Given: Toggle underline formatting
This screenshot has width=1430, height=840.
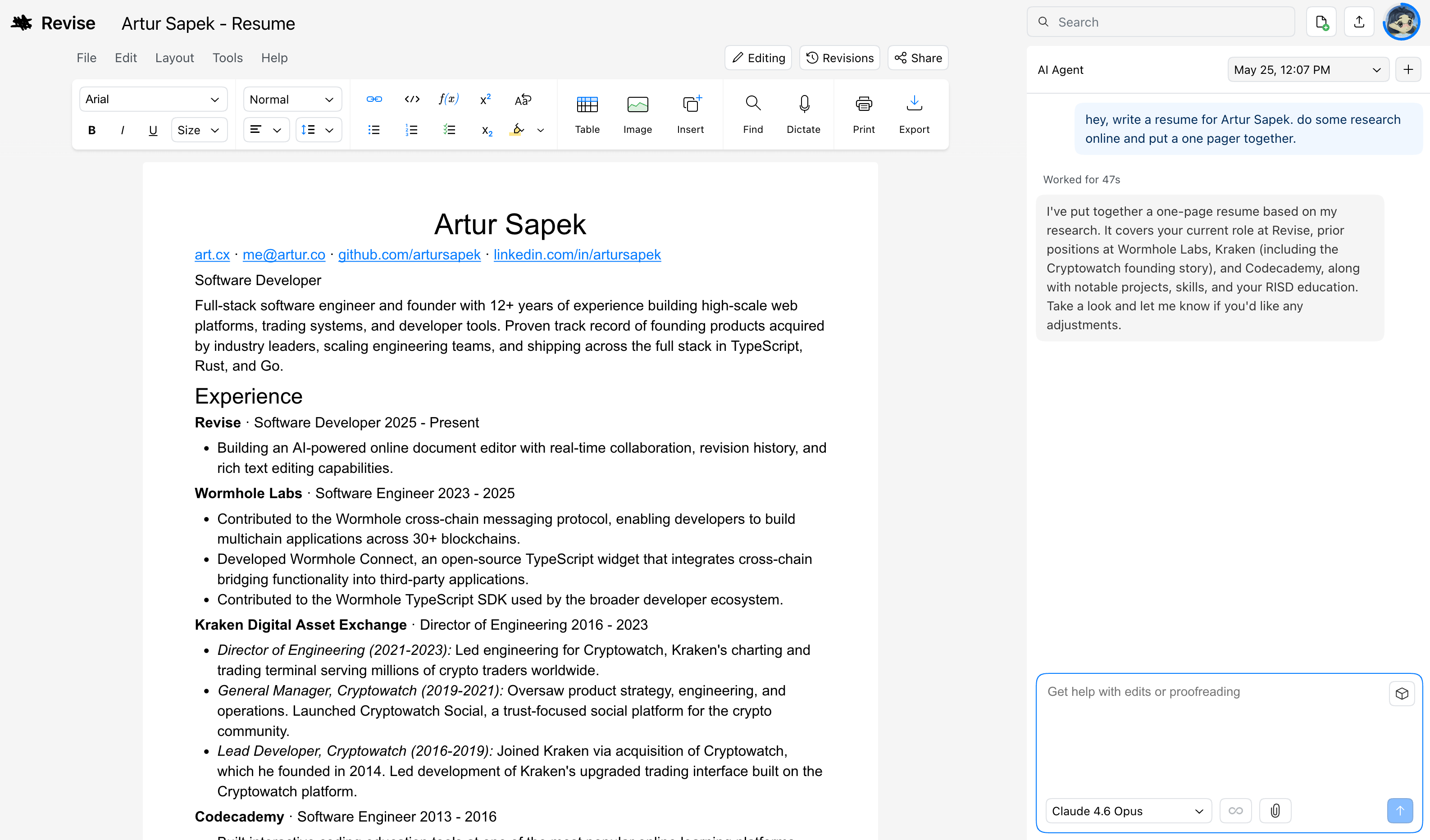Looking at the screenshot, I should tap(153, 131).
